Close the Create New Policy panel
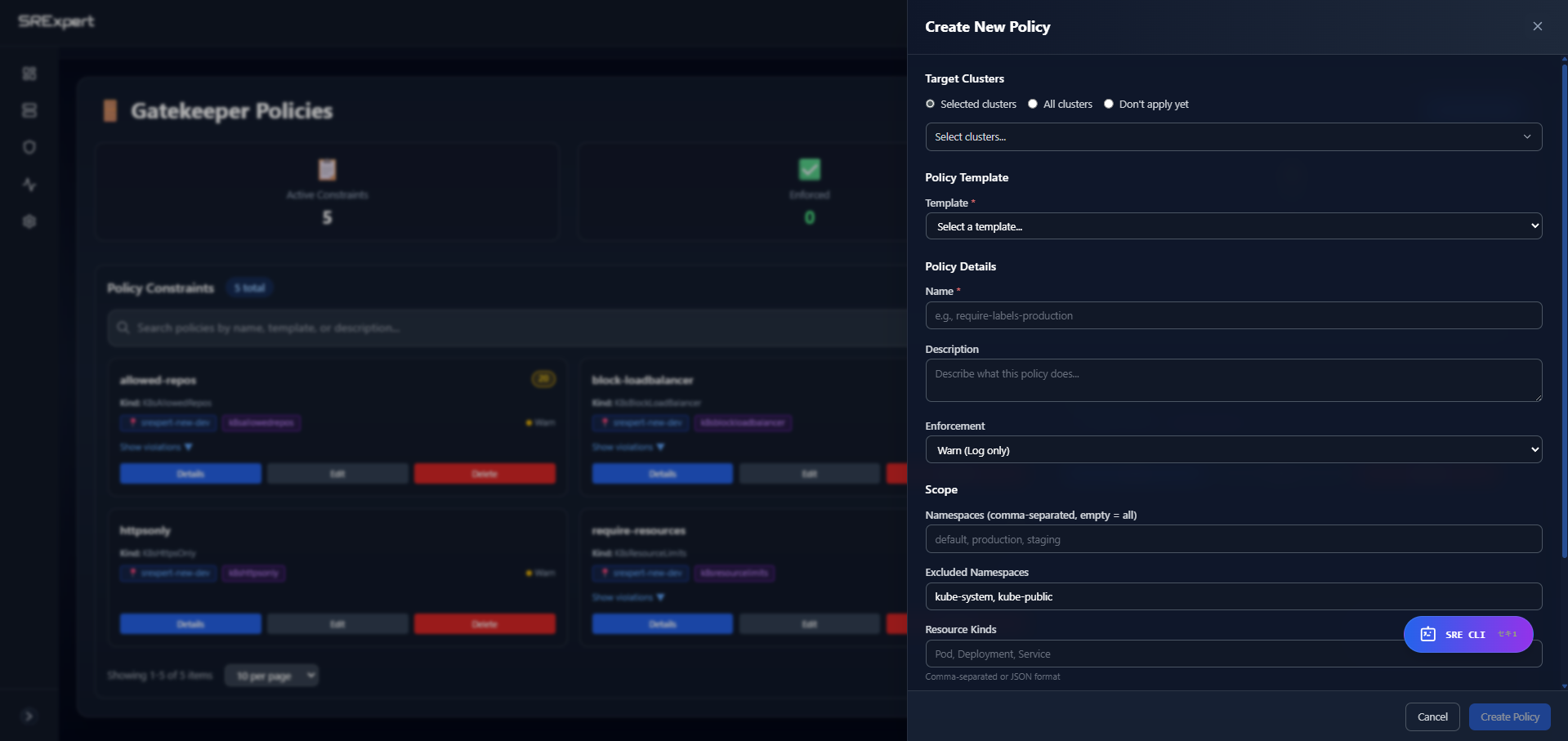 pos(1537,26)
